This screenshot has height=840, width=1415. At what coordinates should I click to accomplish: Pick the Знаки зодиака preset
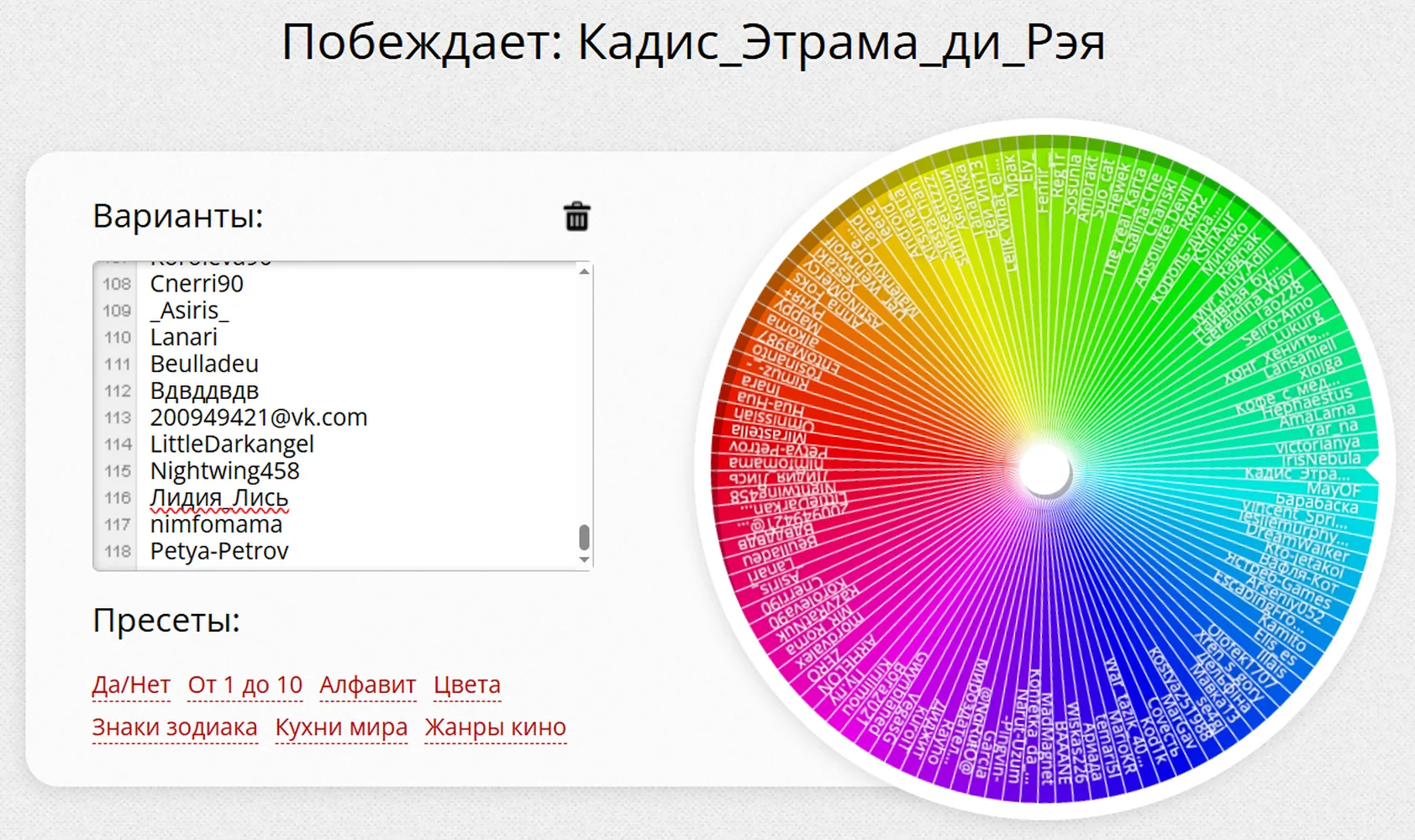tap(175, 727)
